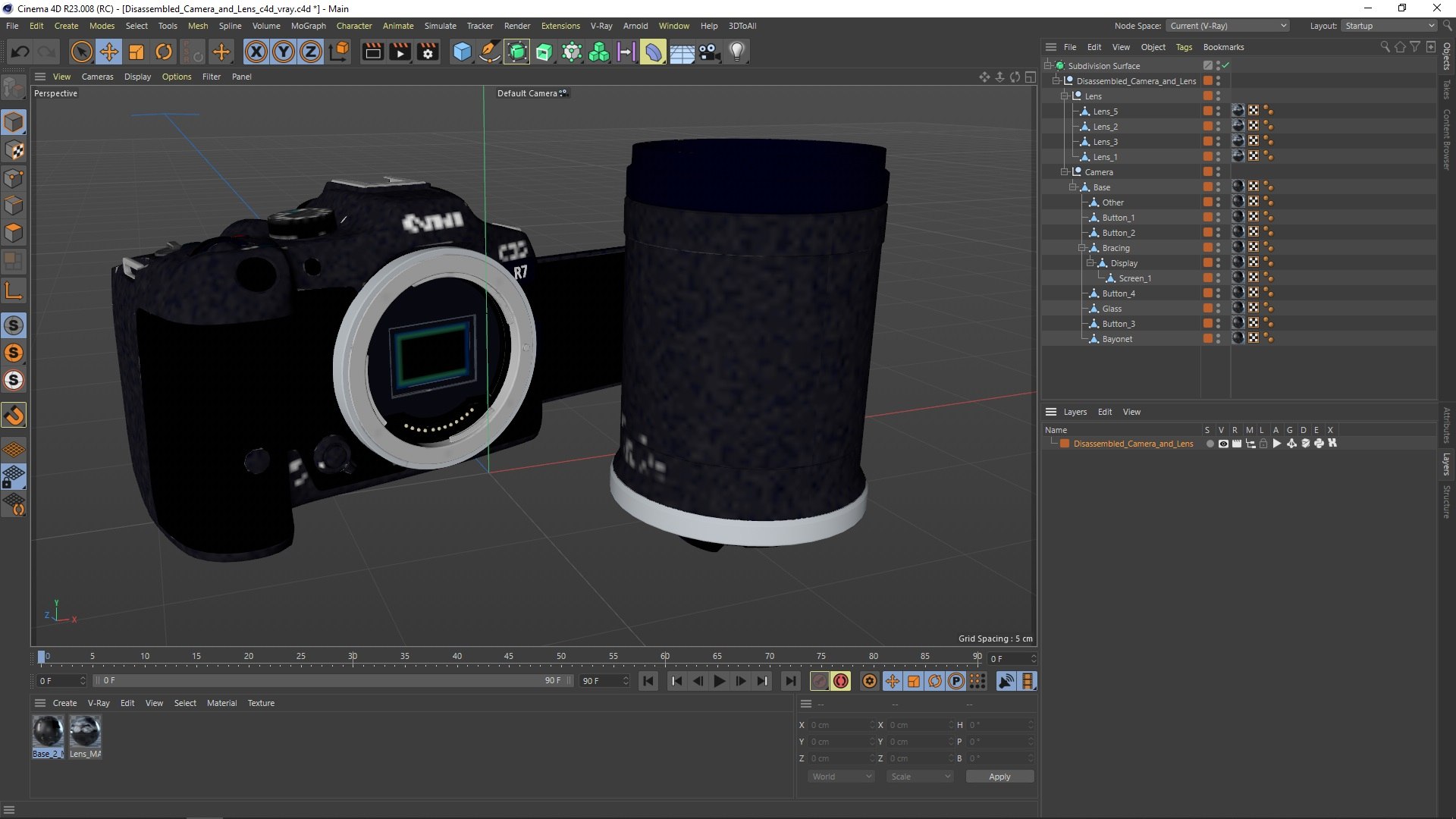This screenshot has width=1456, height=819.
Task: Open the V-Ray menu in menu bar
Action: [x=601, y=26]
